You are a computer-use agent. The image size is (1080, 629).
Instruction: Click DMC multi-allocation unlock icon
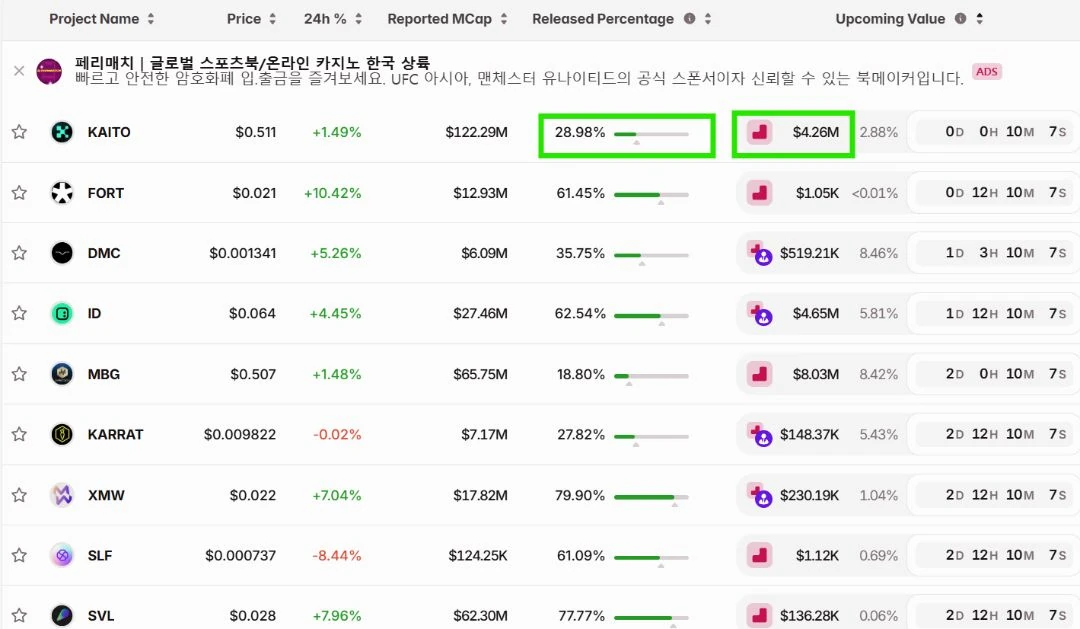[x=760, y=253]
